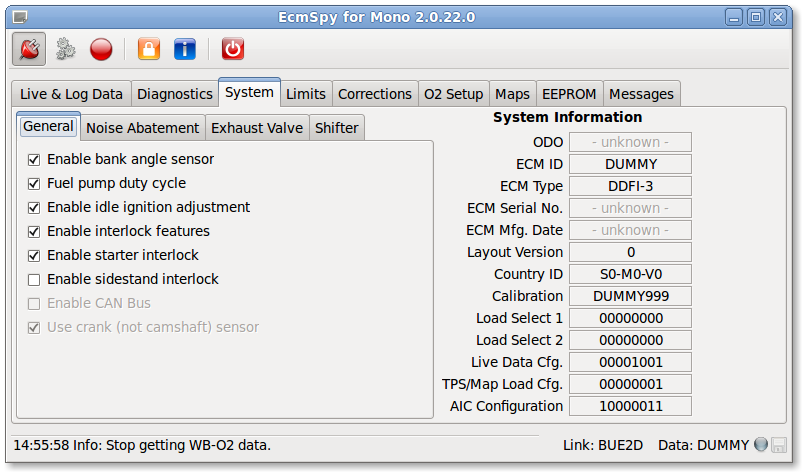Click the orange padlock icon
Image resolution: width=802 pixels, height=472 pixels.
(x=149, y=49)
